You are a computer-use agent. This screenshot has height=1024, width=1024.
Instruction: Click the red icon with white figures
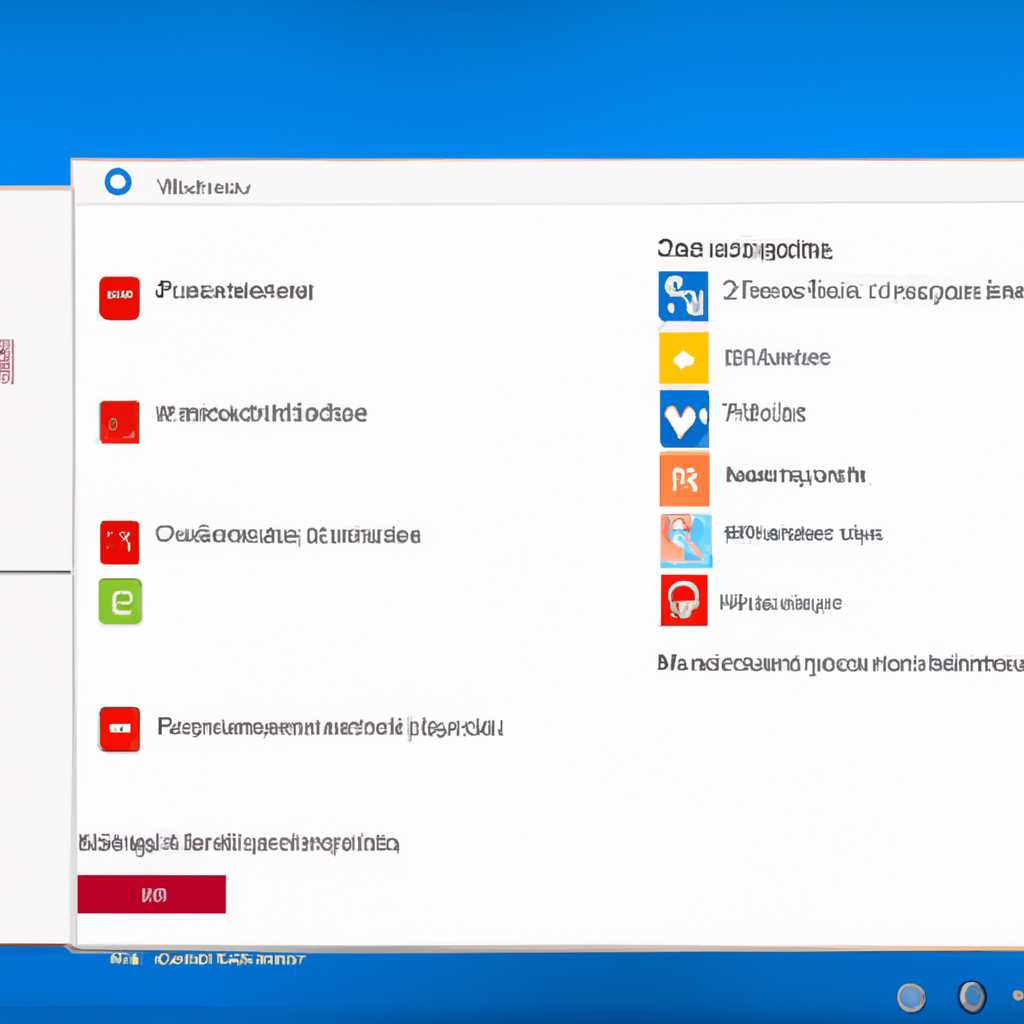(x=120, y=542)
